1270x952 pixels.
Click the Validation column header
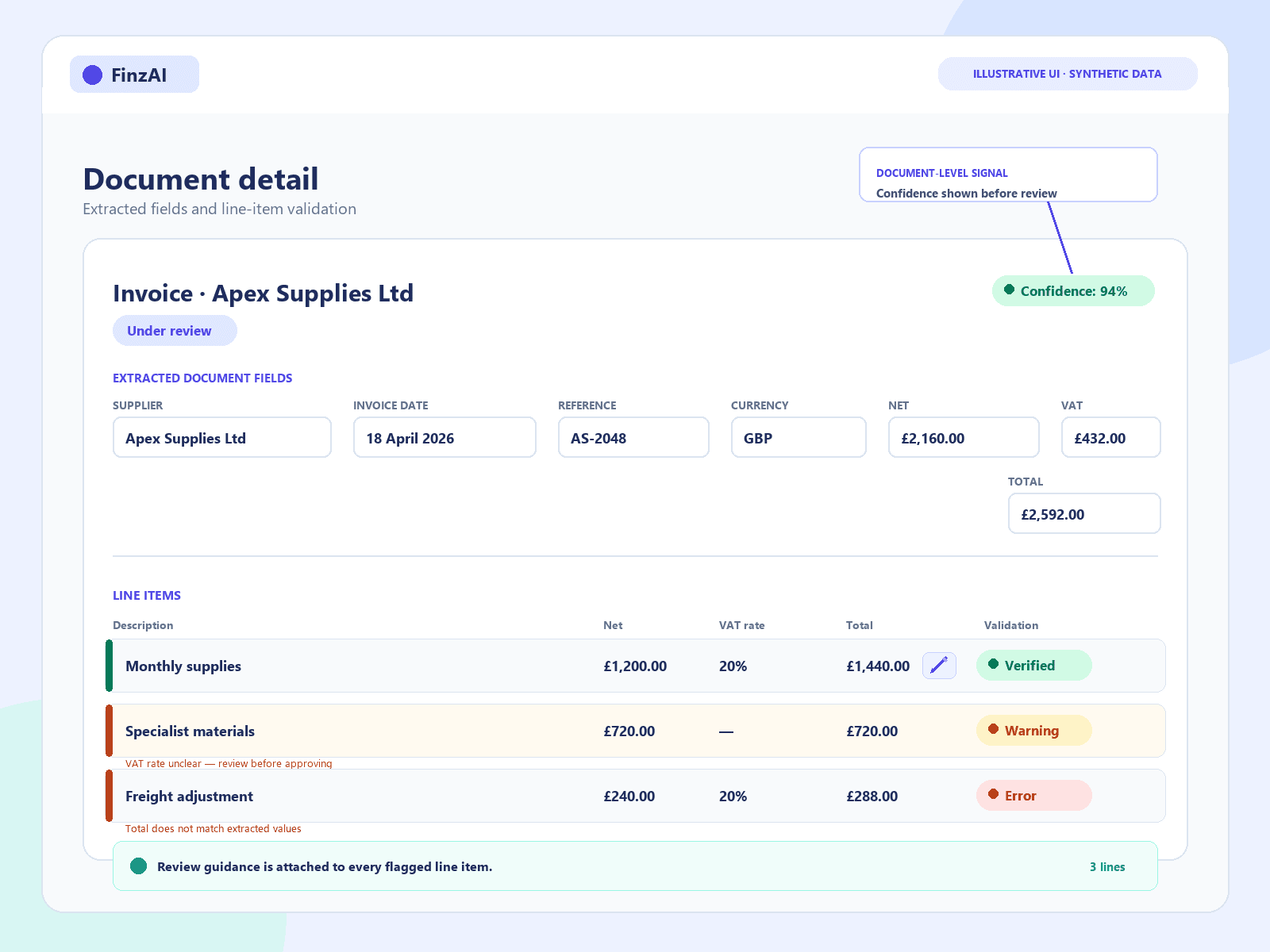(1011, 625)
